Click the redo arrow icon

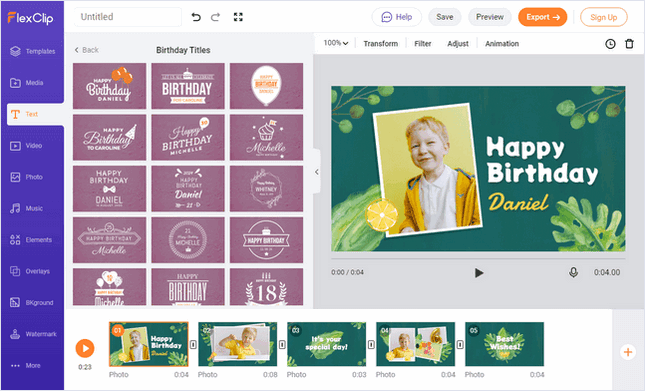point(216,17)
